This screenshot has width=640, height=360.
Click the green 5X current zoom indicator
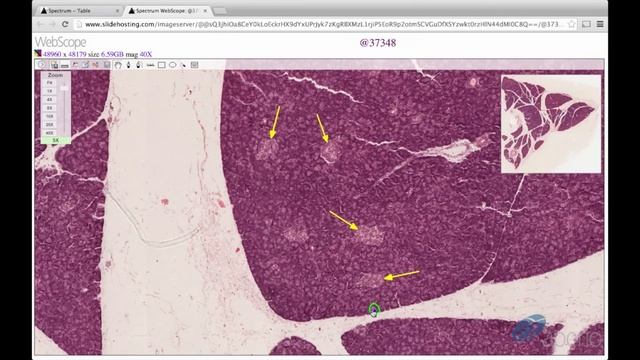point(56,140)
